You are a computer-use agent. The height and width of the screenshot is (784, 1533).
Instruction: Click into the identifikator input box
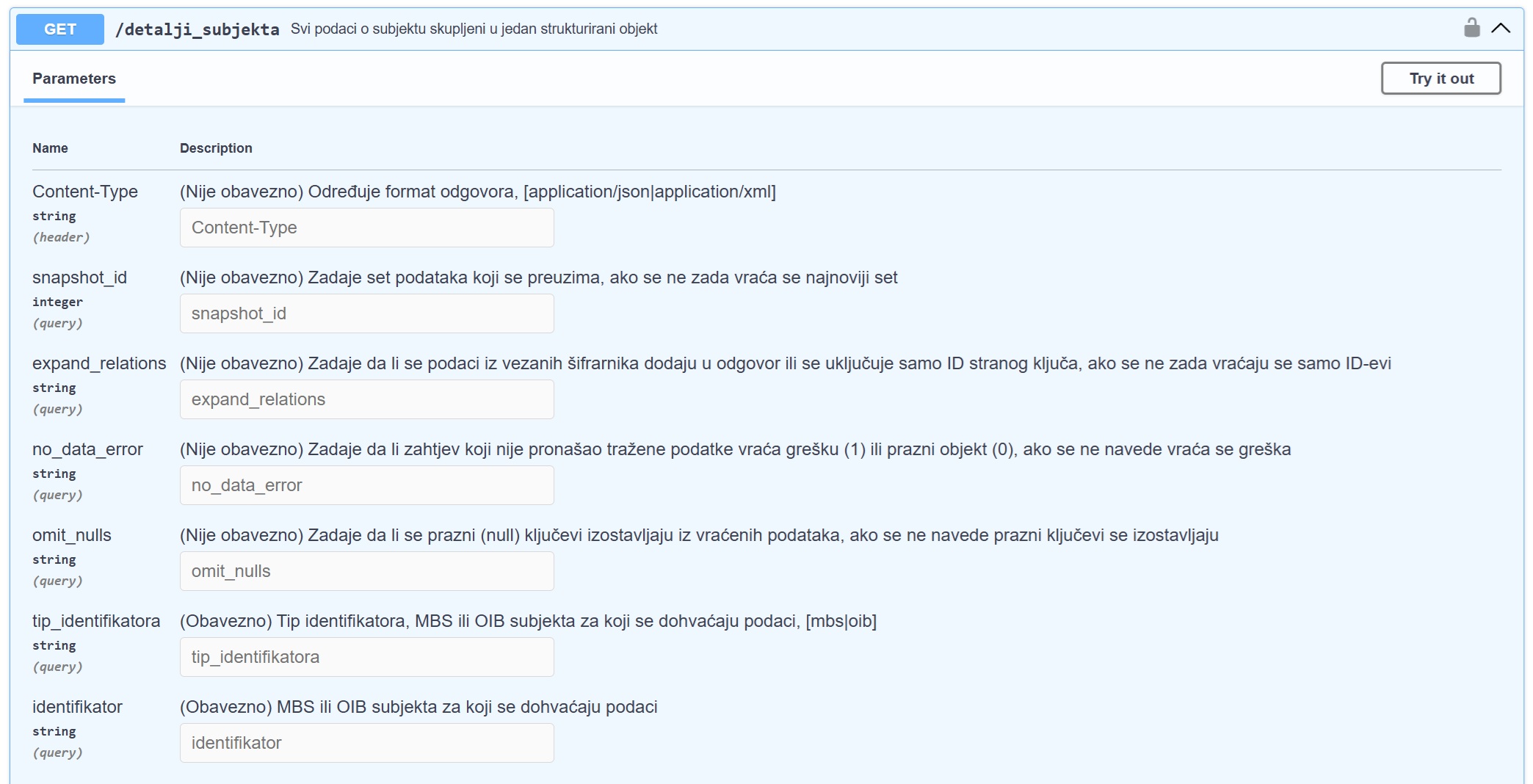click(x=366, y=743)
